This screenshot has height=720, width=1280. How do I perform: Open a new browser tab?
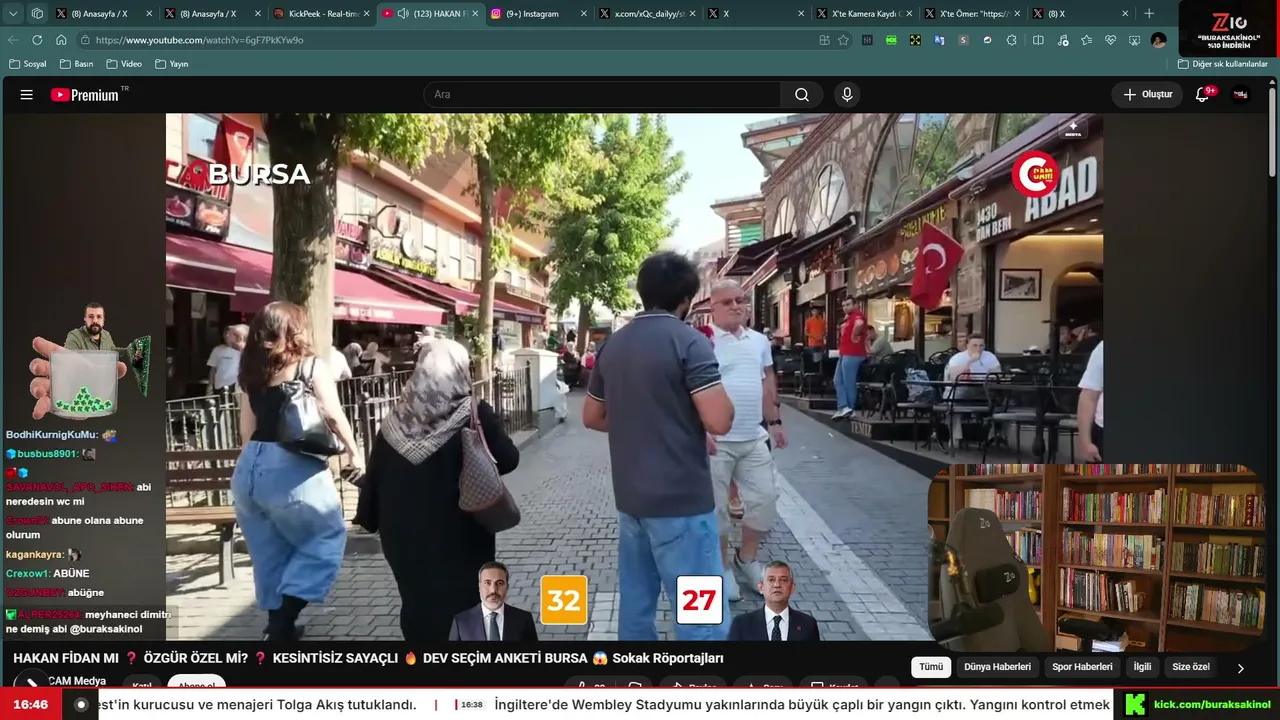click(1149, 14)
